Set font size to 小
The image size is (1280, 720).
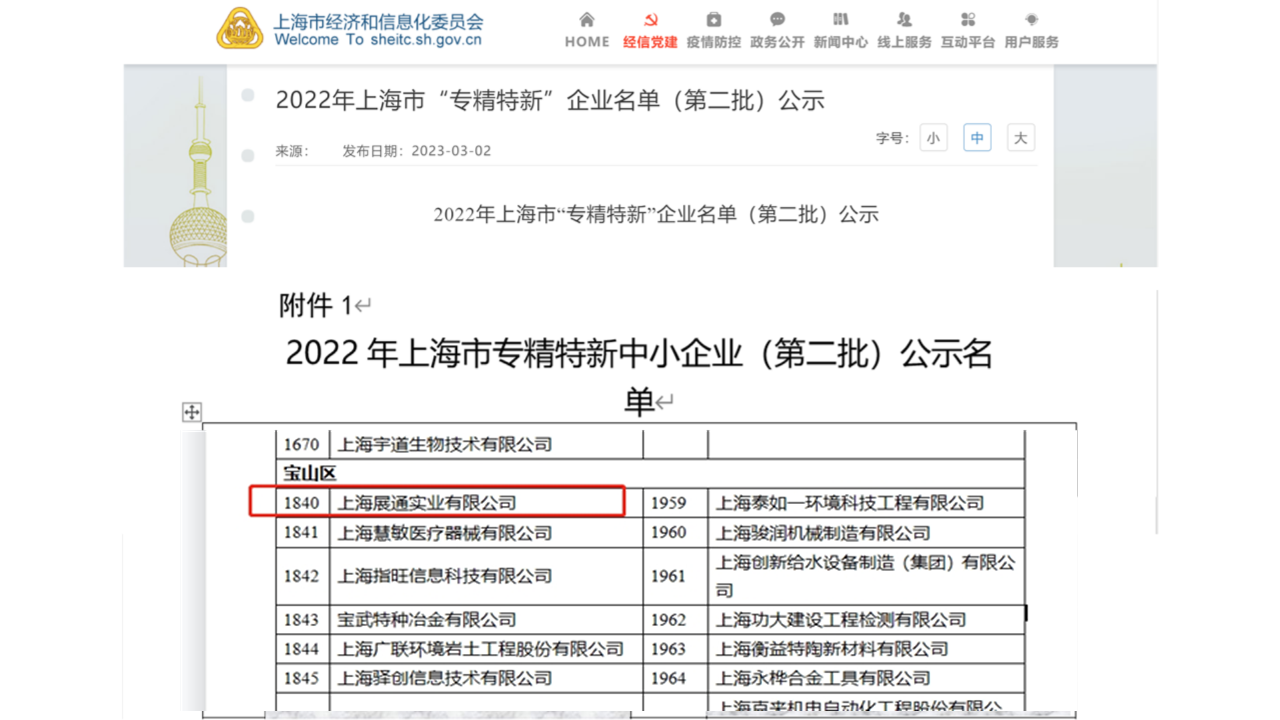[x=933, y=138]
